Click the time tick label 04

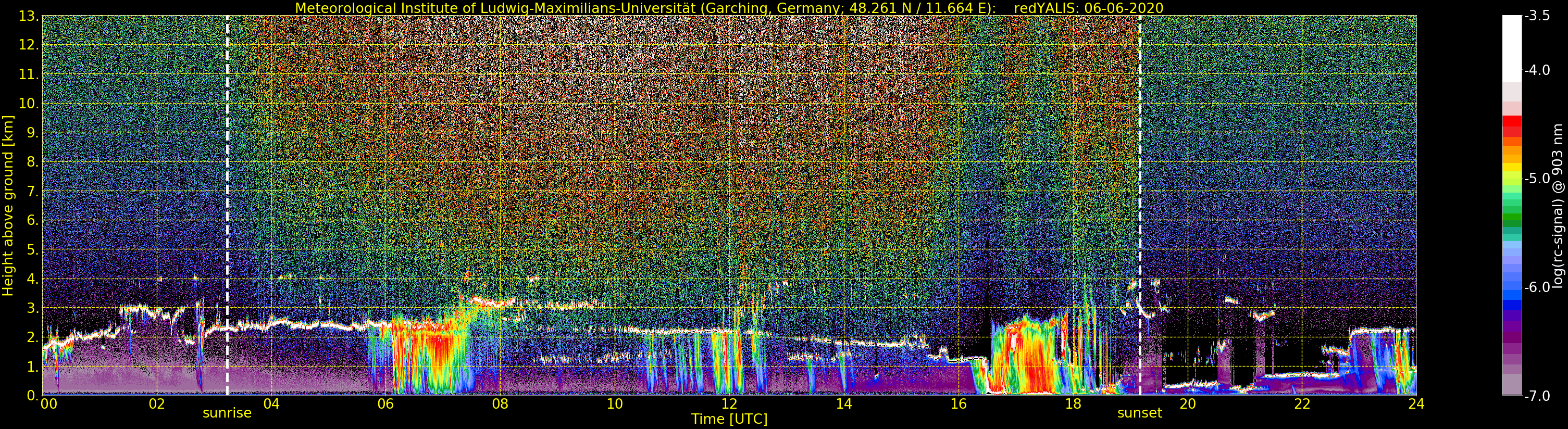click(x=271, y=404)
